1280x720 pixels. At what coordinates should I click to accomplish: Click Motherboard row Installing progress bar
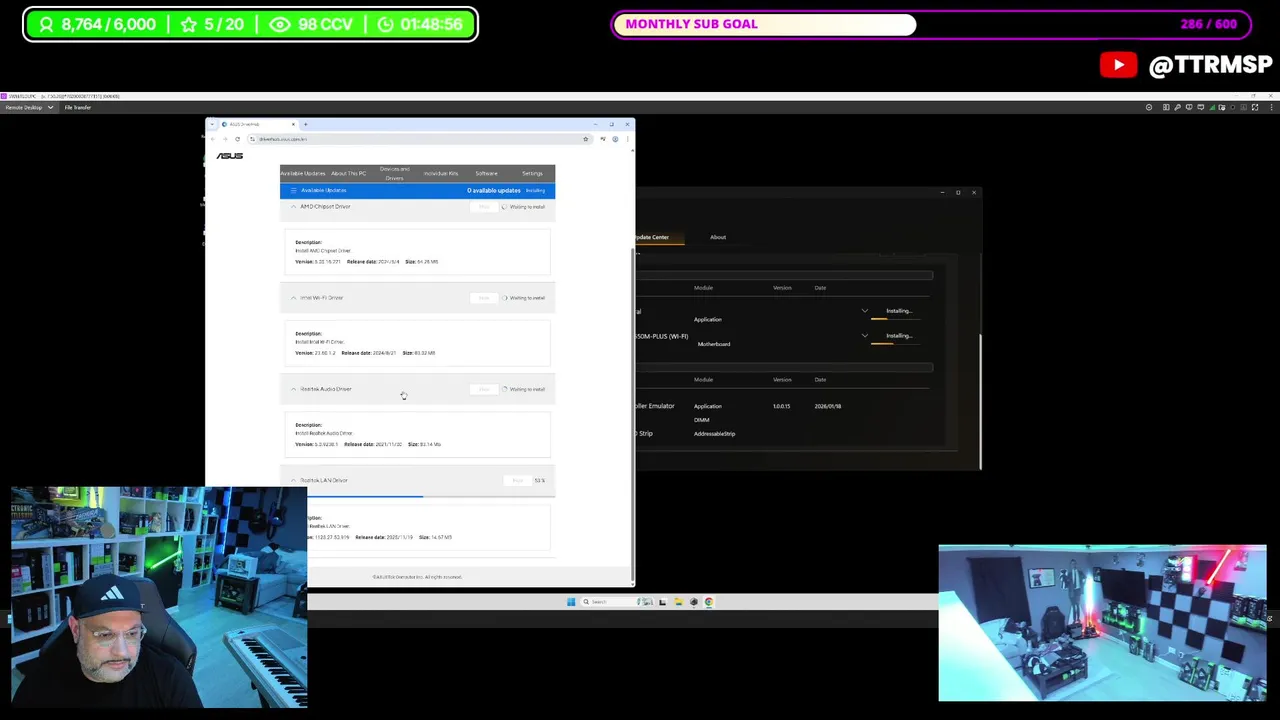pos(894,343)
